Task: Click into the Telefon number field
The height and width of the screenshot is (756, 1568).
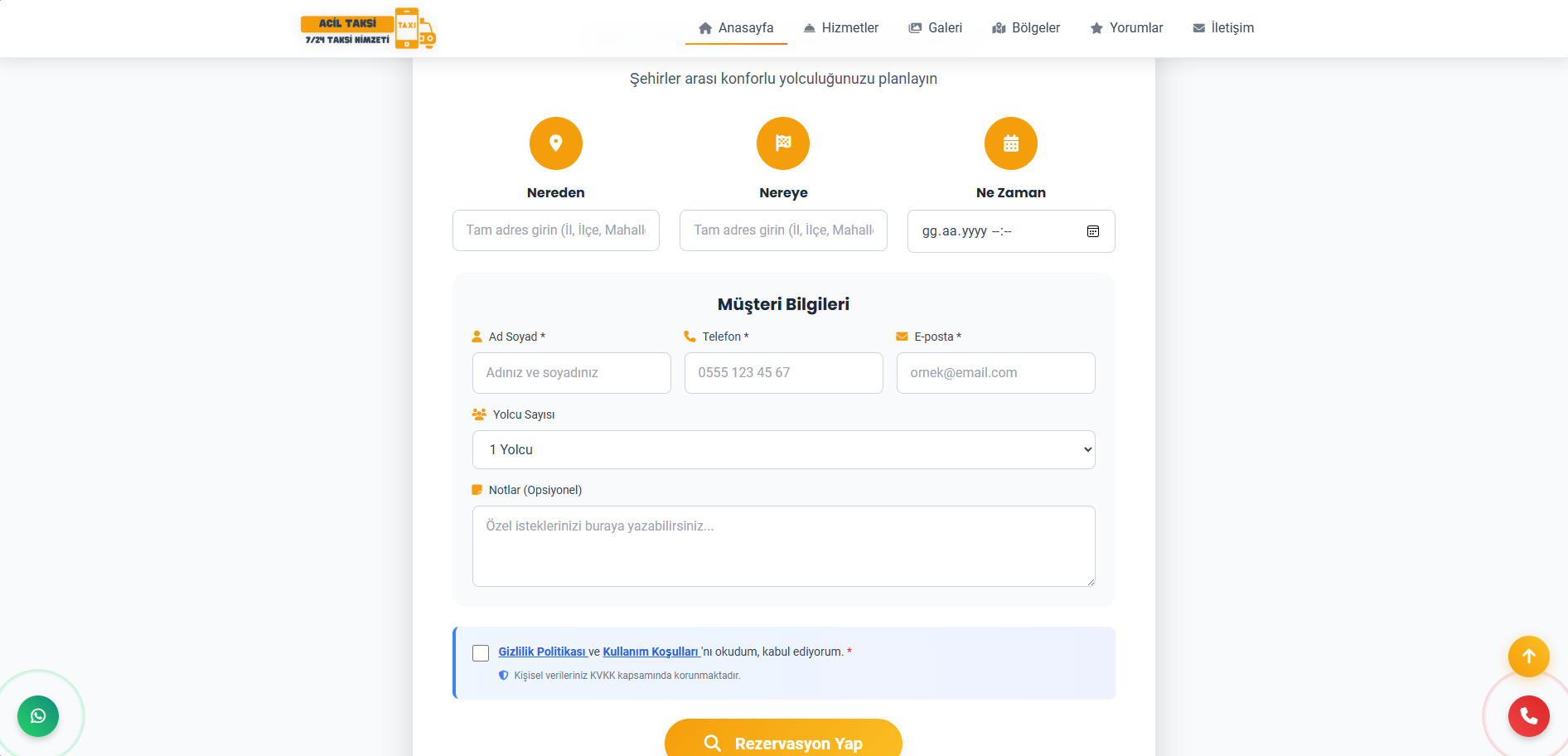Action: point(783,373)
